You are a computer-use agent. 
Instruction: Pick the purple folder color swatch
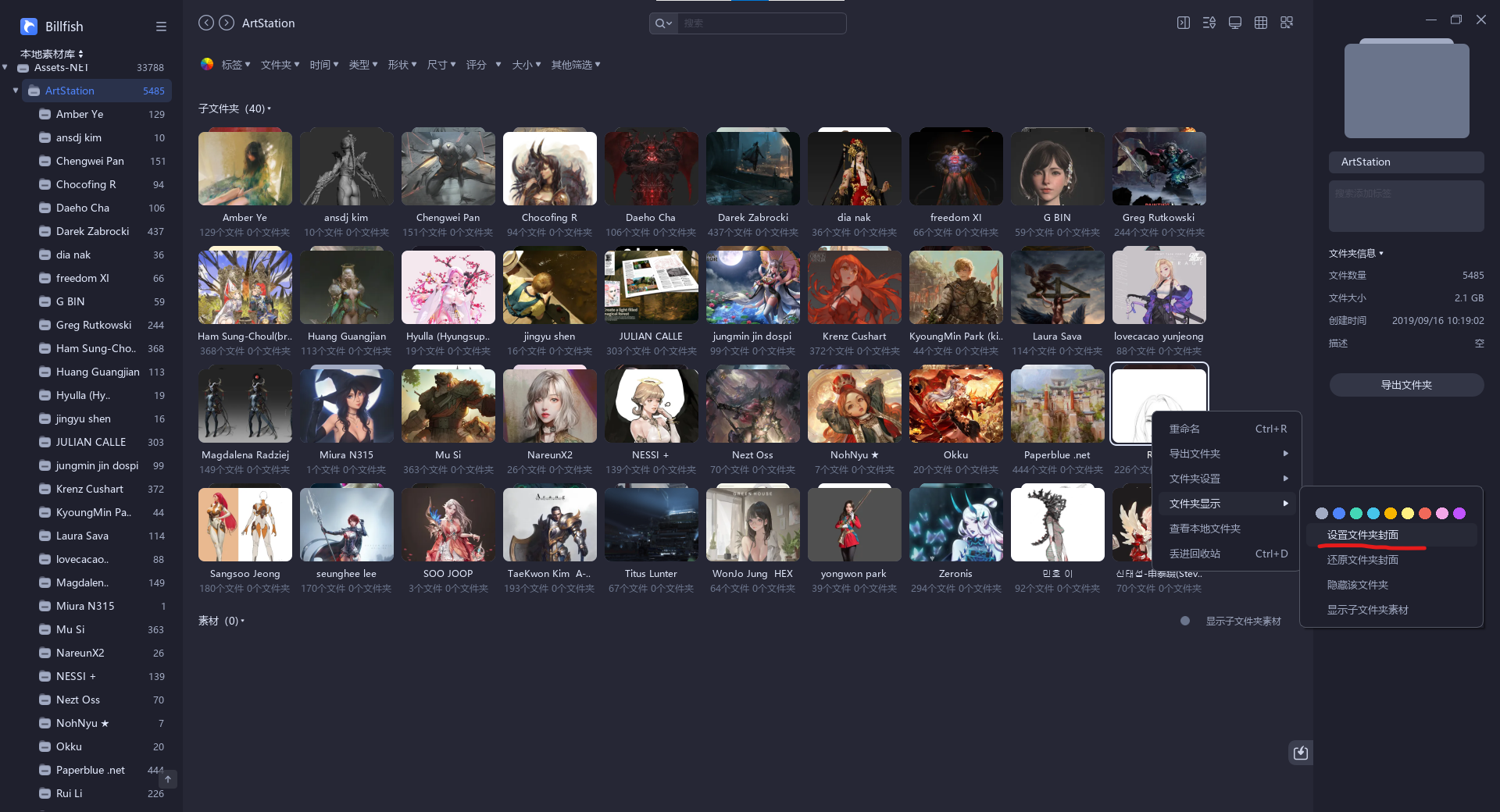tap(1459, 513)
